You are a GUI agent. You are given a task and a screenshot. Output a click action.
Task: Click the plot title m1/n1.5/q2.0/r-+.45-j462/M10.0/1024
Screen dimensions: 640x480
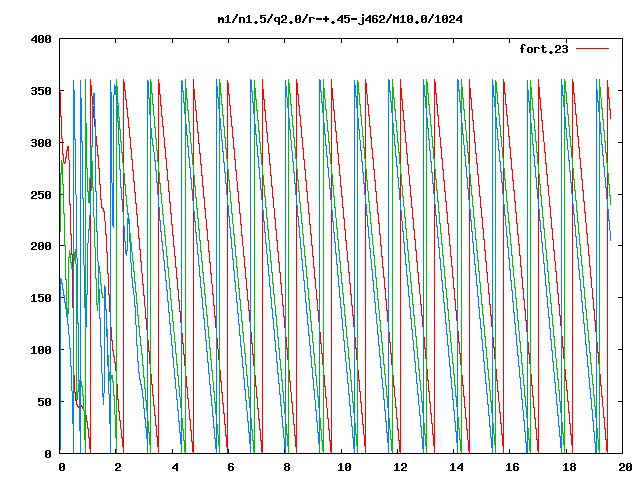340,20
